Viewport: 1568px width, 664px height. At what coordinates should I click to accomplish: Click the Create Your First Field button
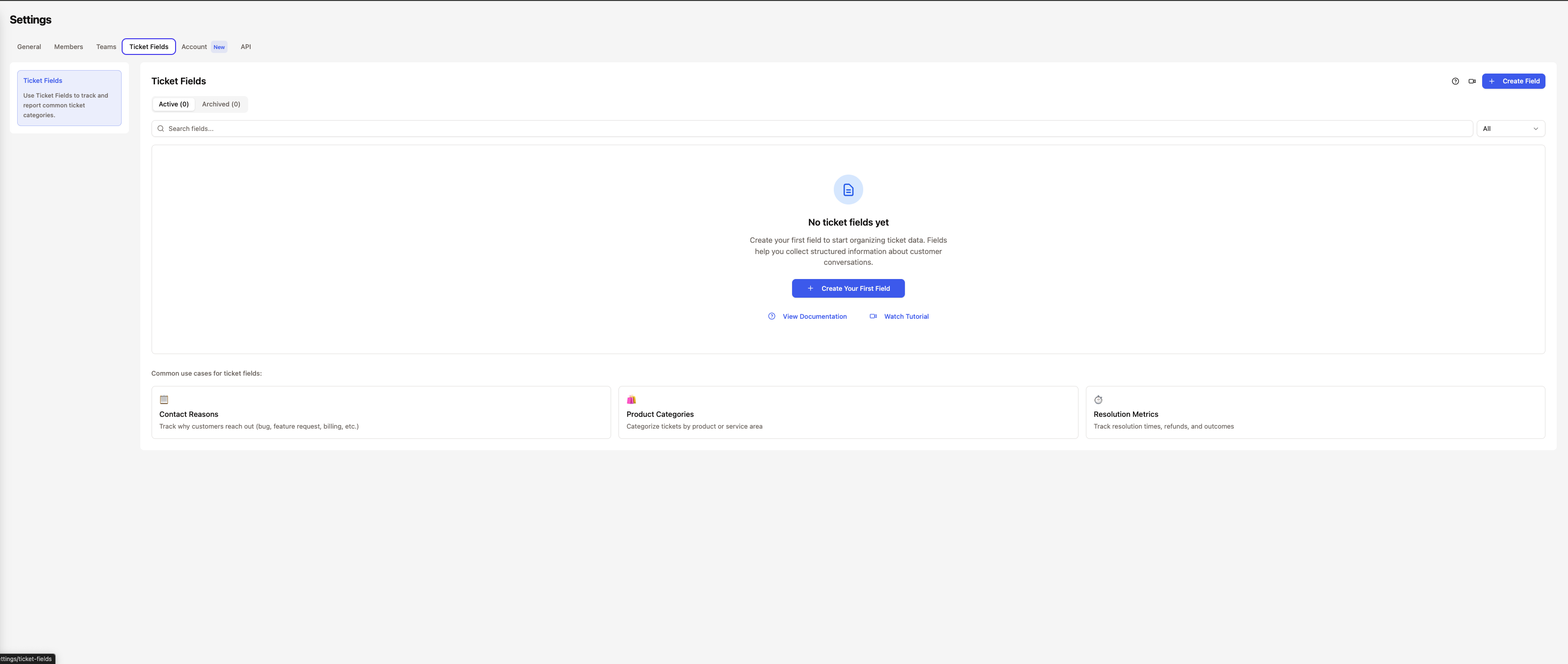coord(848,288)
